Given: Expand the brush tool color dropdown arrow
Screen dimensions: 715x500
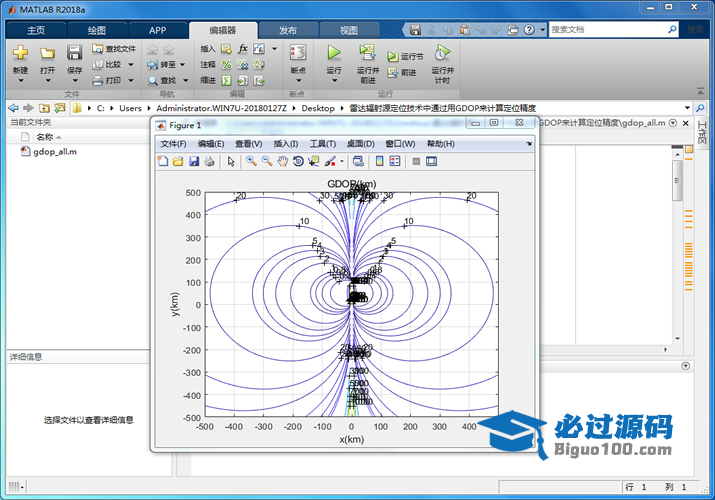Looking at the screenshot, I should [x=342, y=161].
